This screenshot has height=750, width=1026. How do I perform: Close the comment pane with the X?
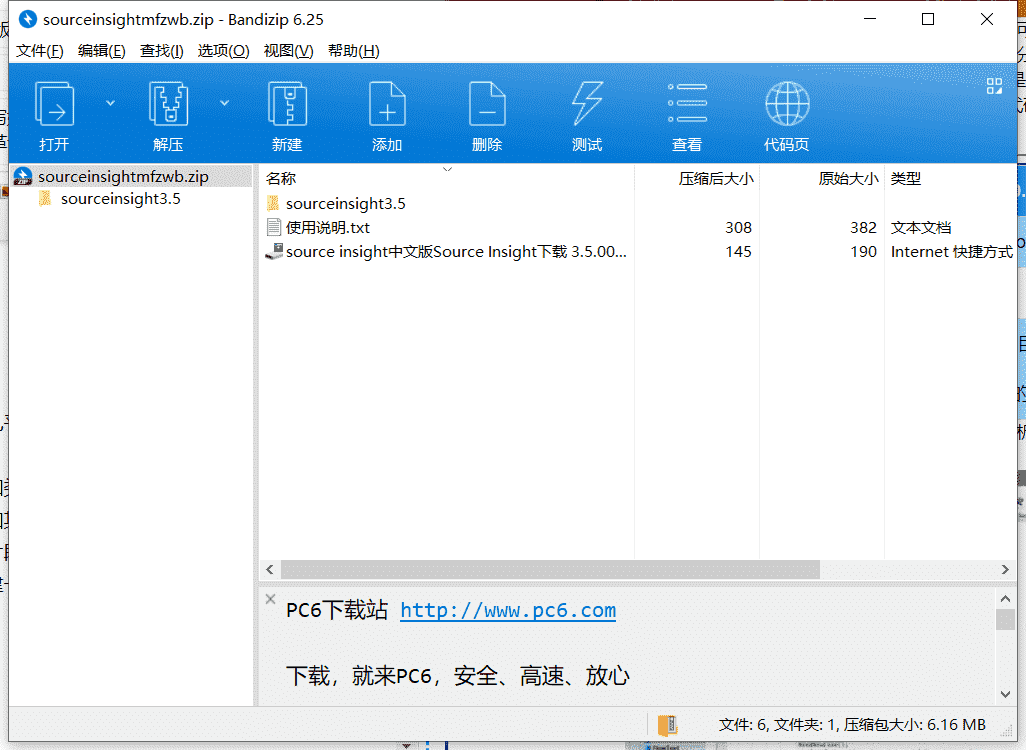point(270,599)
